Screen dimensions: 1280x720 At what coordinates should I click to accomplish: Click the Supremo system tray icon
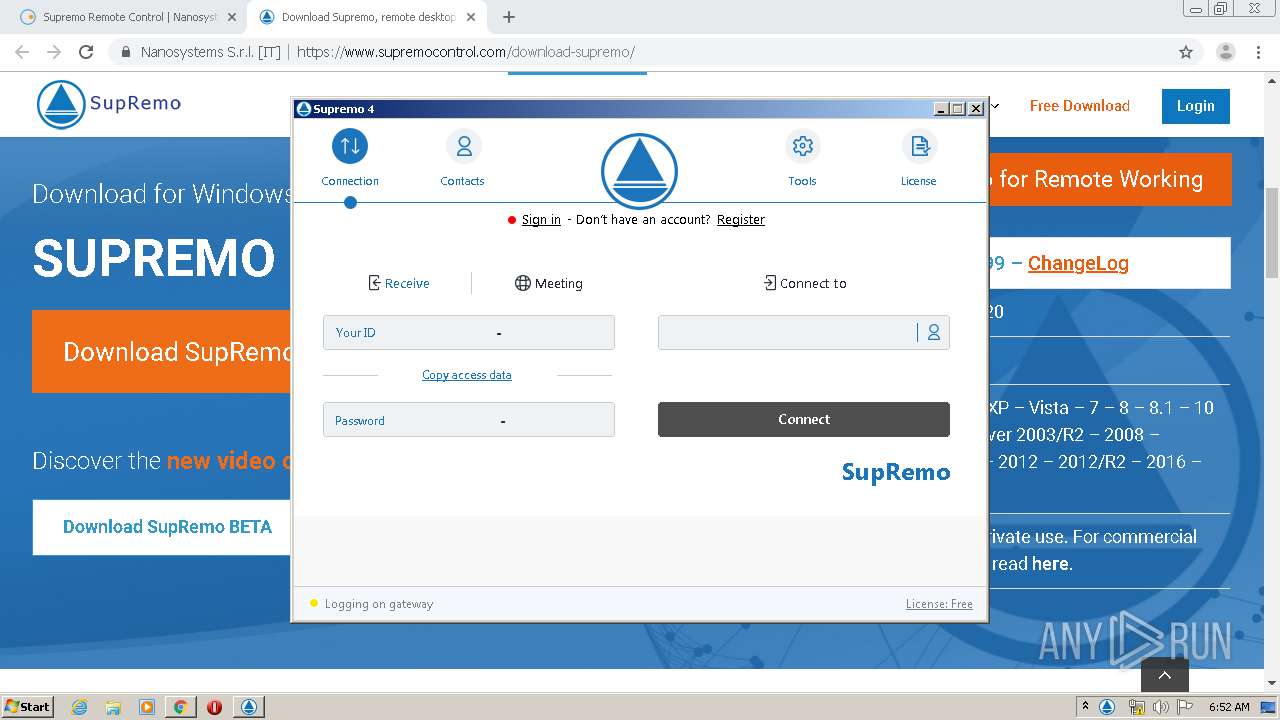click(x=1107, y=707)
